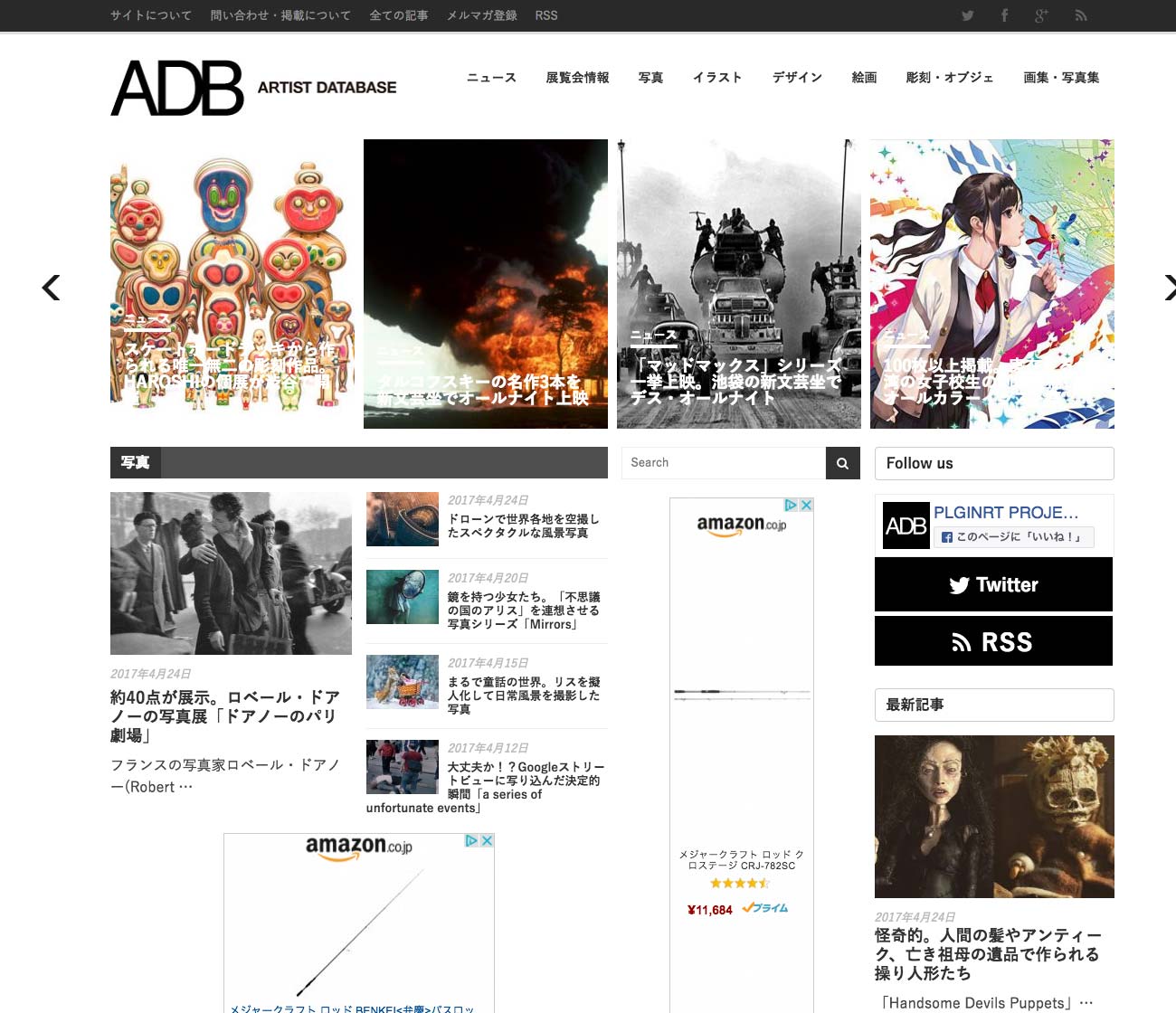Click the メルマガ登録 link in top bar
Screen dimensions: 1176x1013
[x=481, y=15]
